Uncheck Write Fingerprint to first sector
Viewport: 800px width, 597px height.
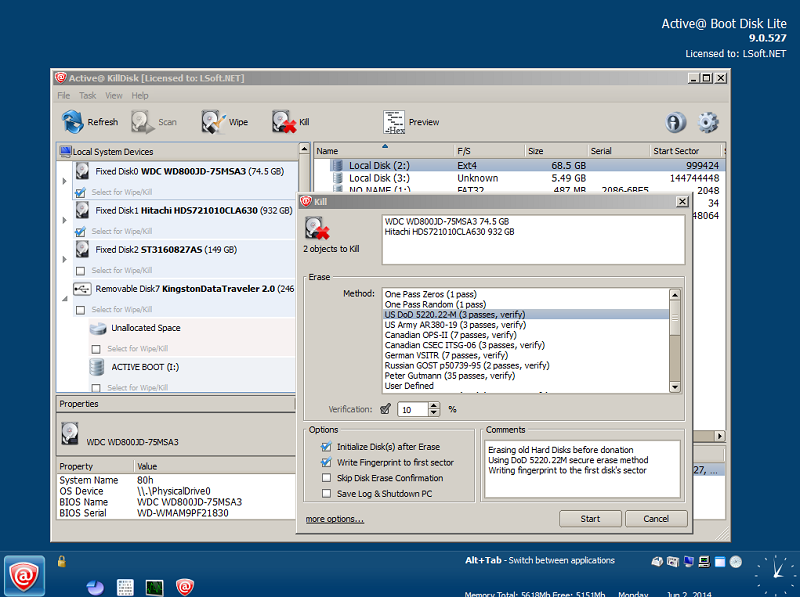click(x=326, y=462)
